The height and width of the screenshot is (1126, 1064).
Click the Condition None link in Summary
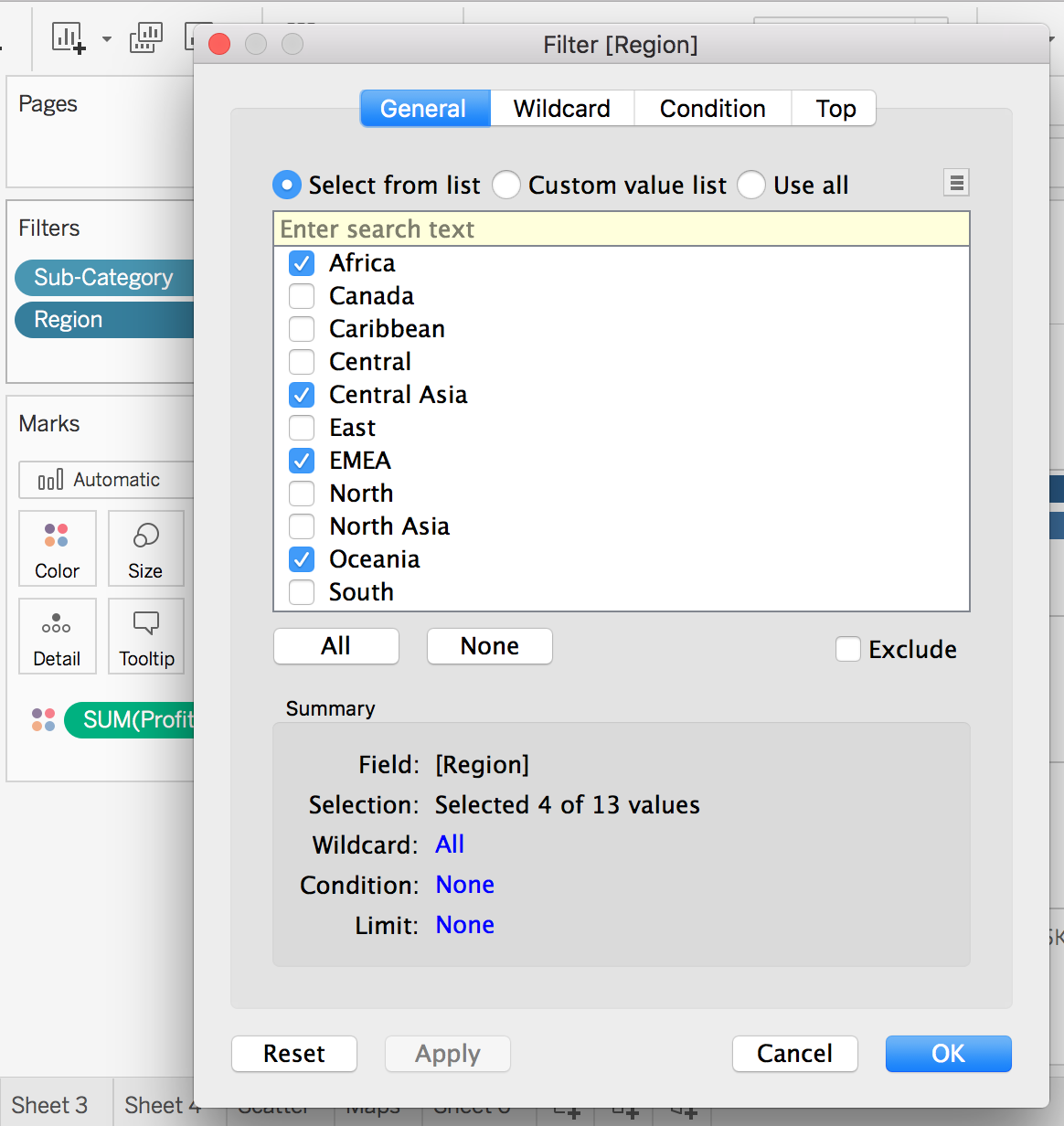464,885
